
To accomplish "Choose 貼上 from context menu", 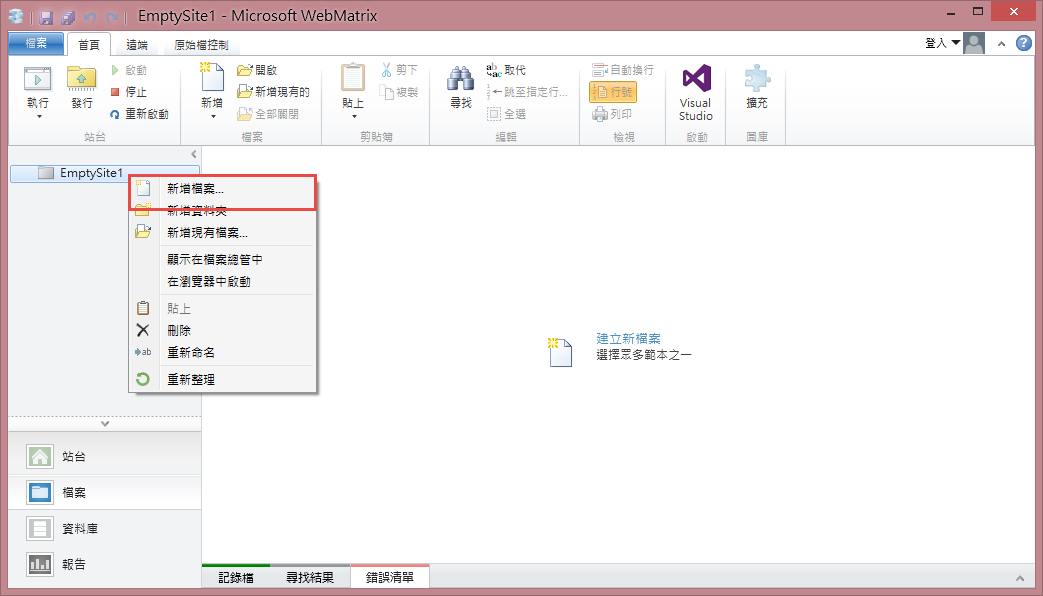I will (222, 309).
